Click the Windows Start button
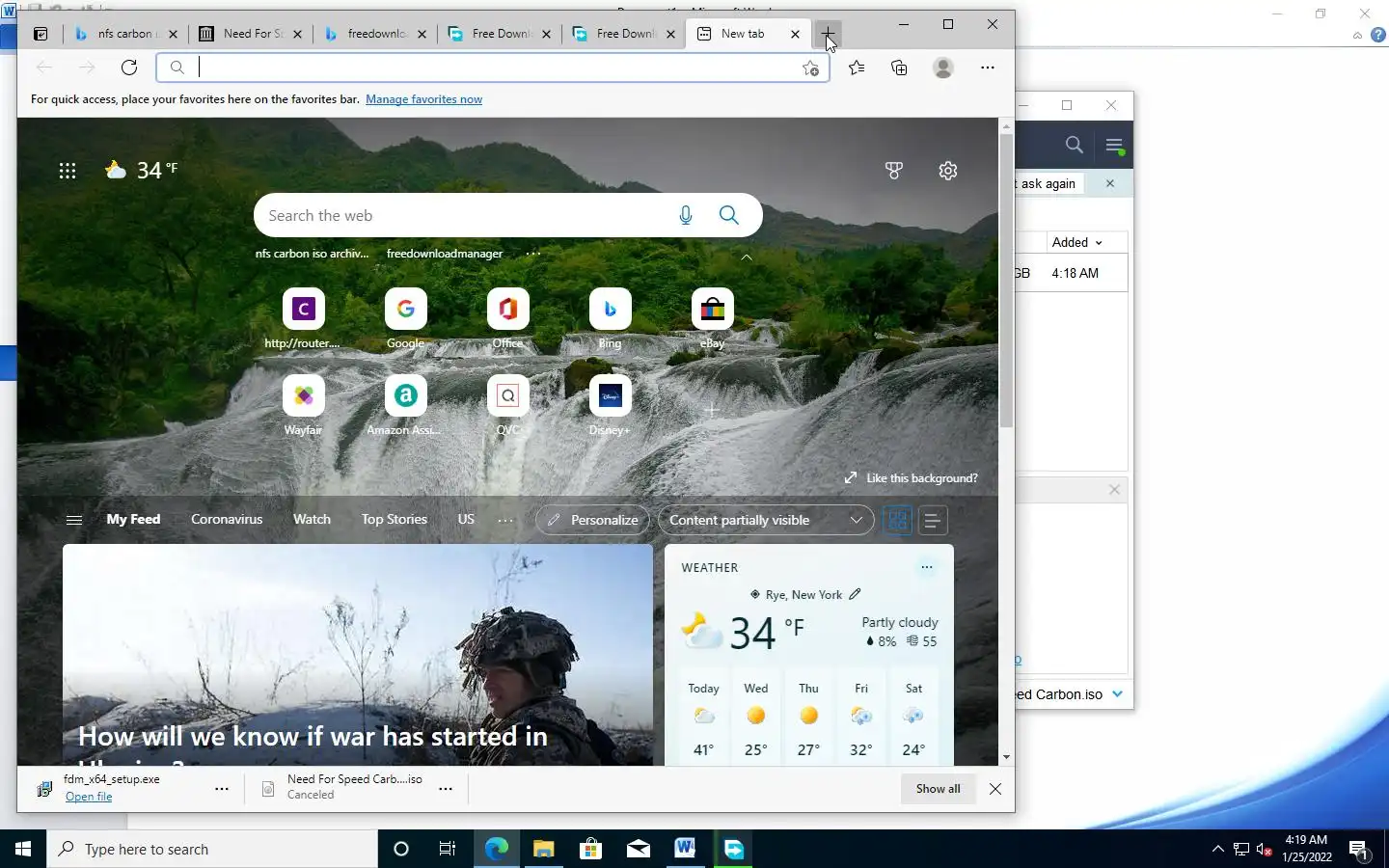This screenshot has width=1389, height=868. click(23, 849)
